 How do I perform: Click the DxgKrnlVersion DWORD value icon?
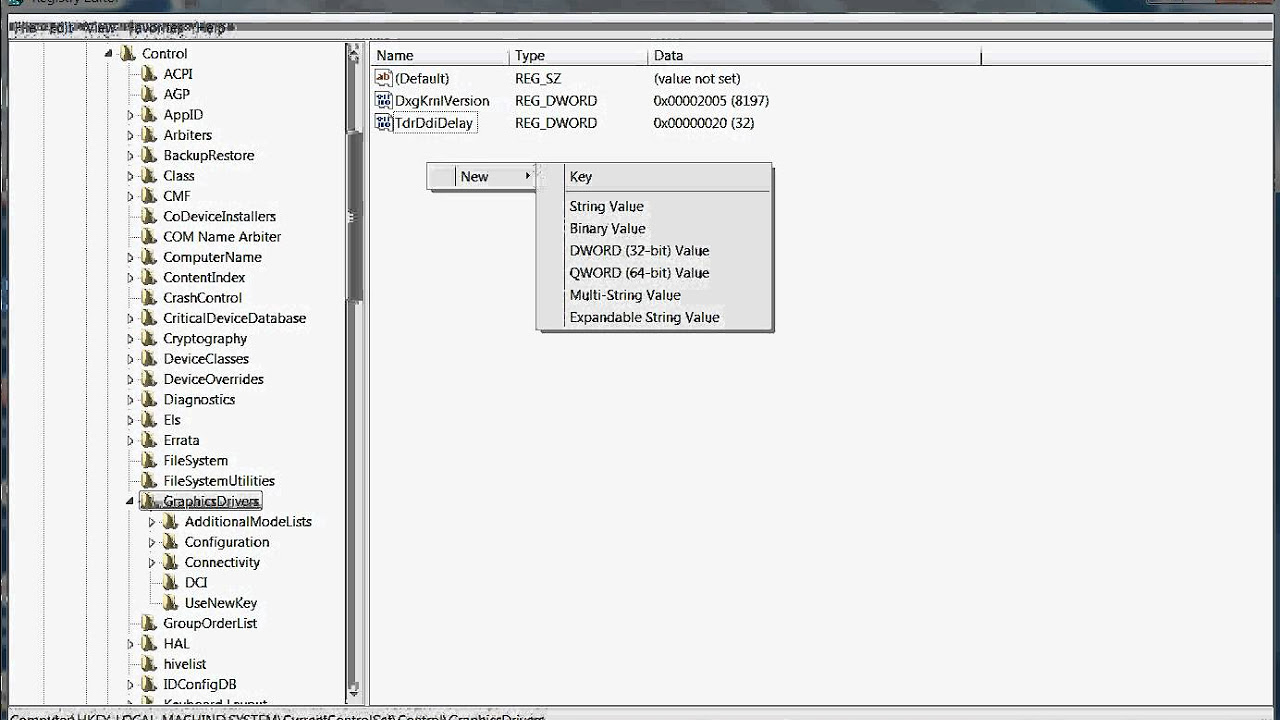click(x=383, y=100)
